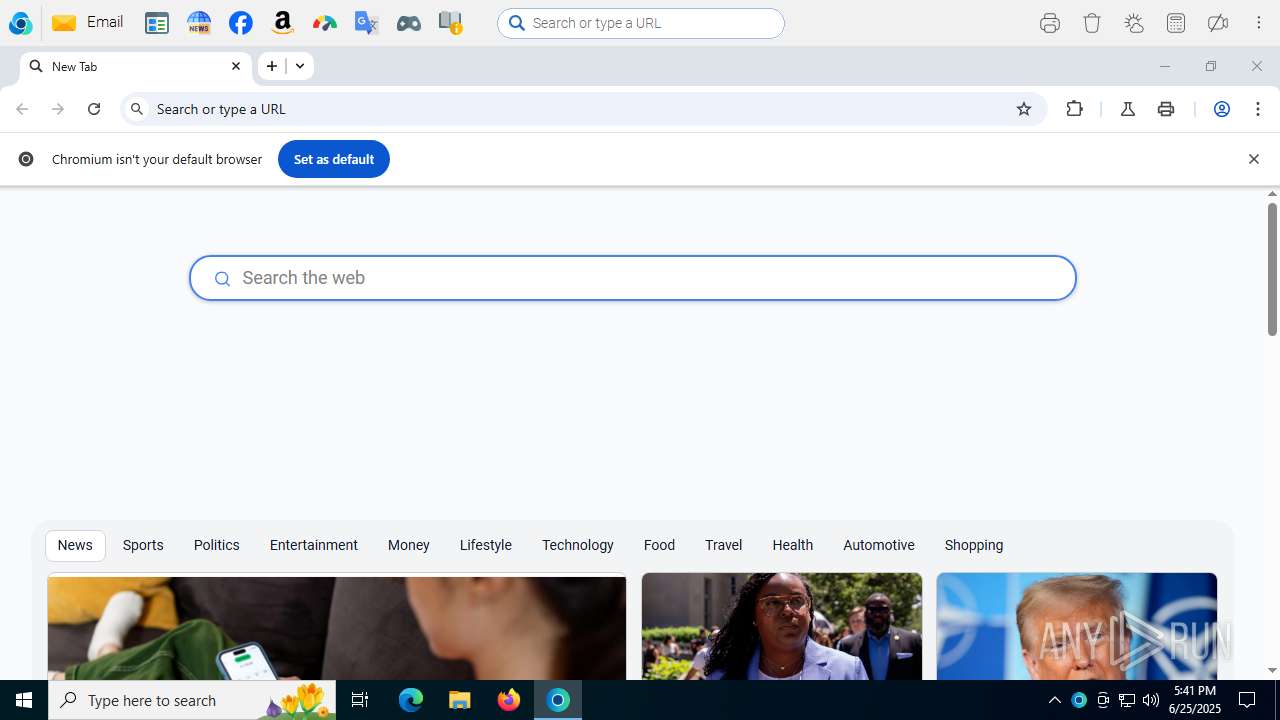
Task: Dismiss the default browser infobar
Action: (1253, 159)
